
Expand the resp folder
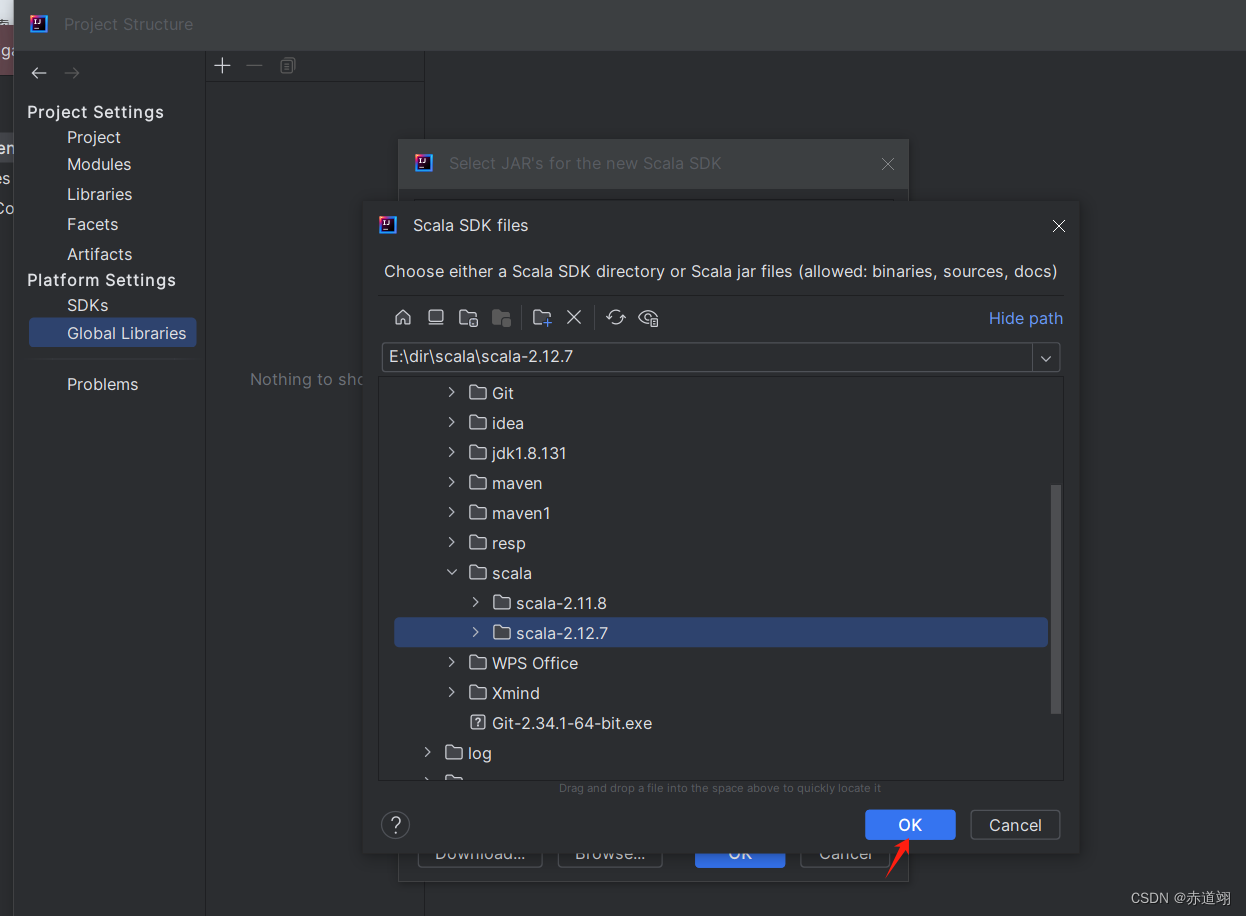click(452, 543)
